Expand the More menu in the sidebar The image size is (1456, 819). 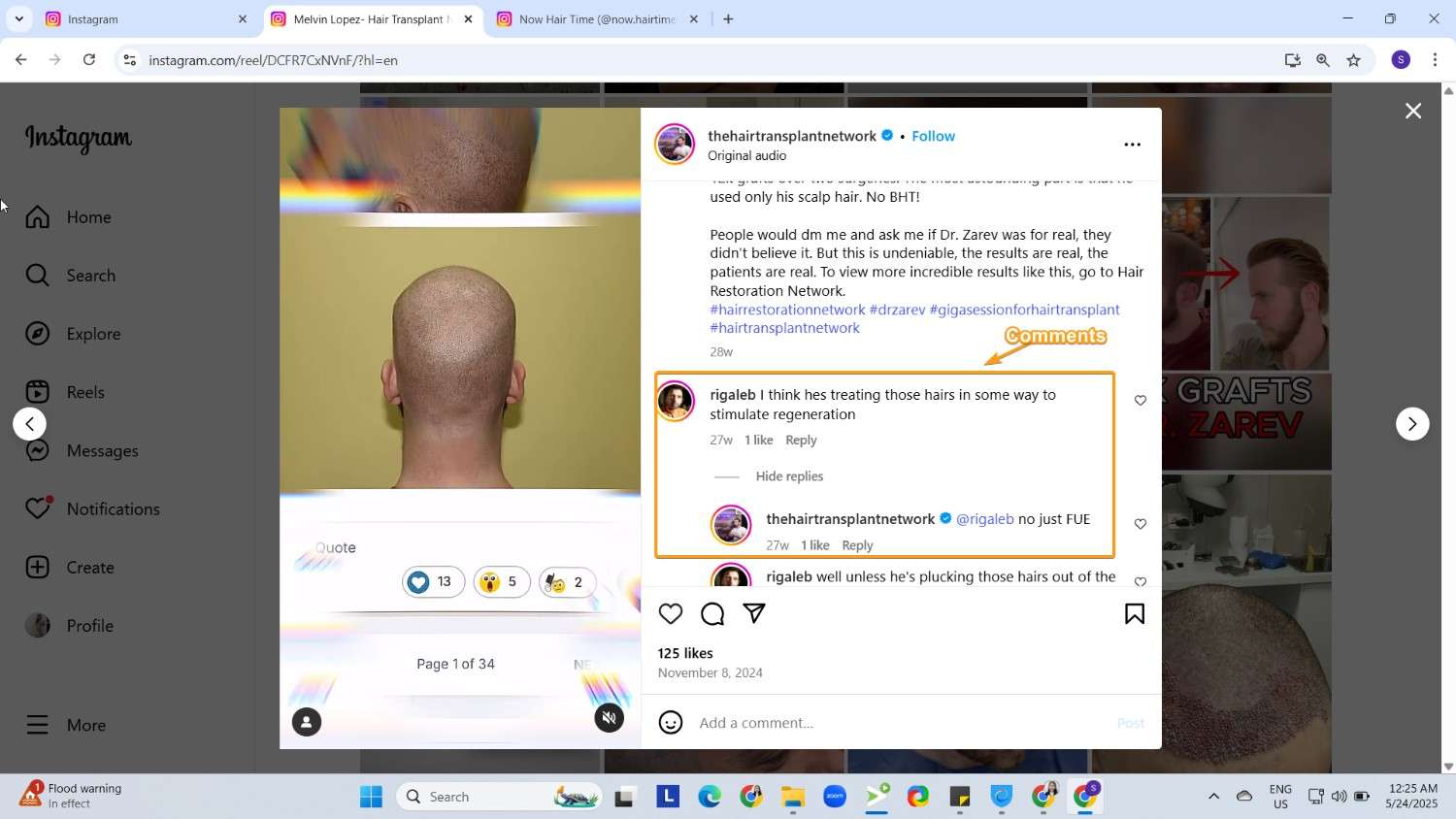(x=86, y=724)
